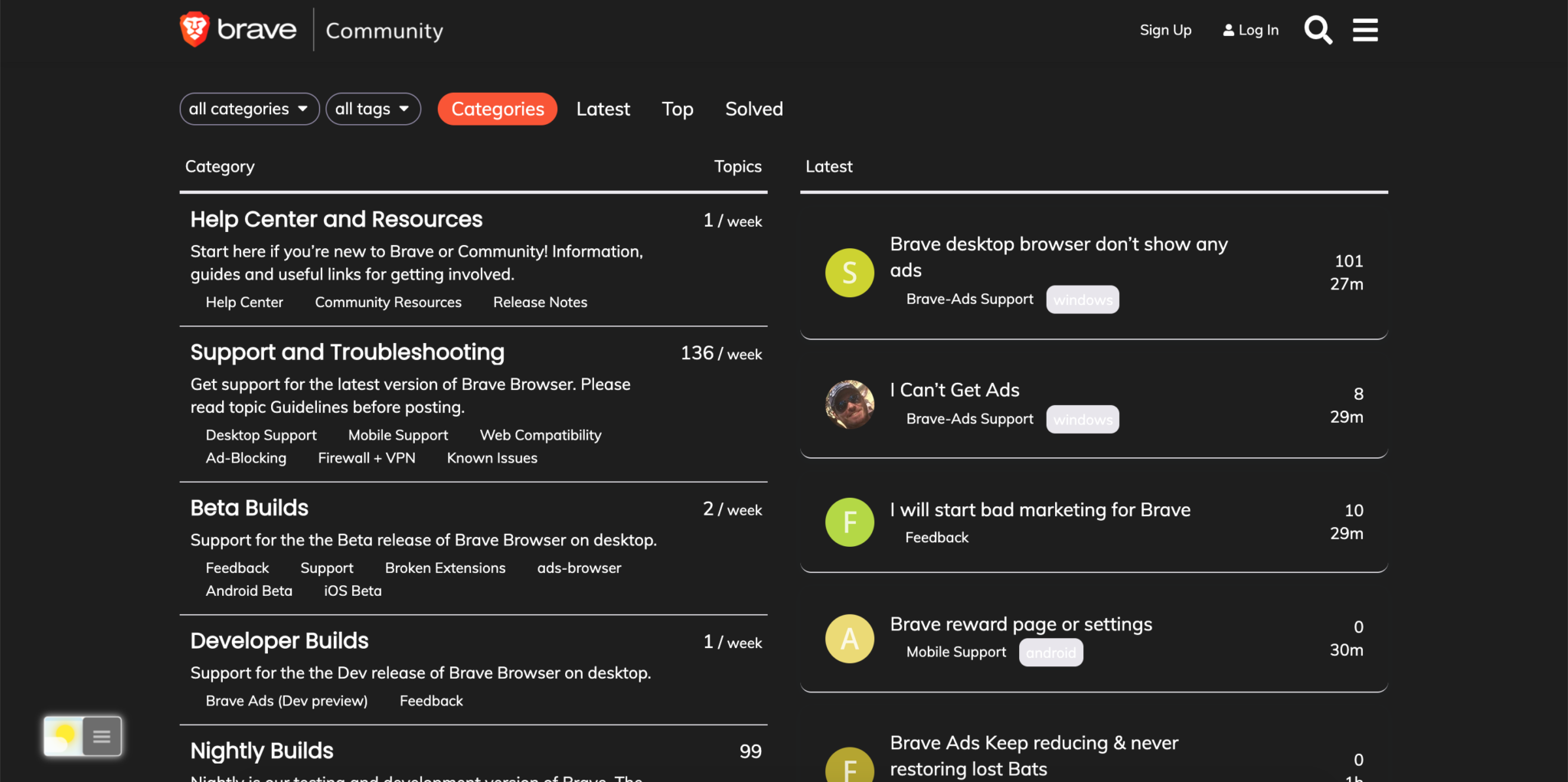Select the Solved tab
Screen dimensions: 1568x782
pos(753,109)
